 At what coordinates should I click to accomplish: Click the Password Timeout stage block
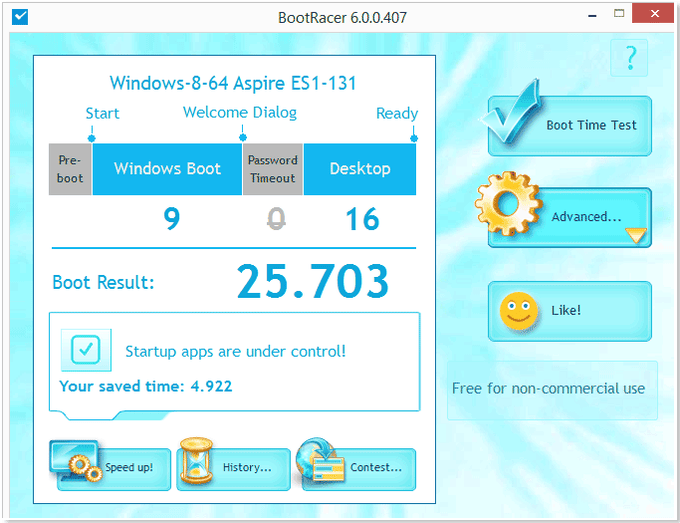pyautogui.click(x=272, y=169)
